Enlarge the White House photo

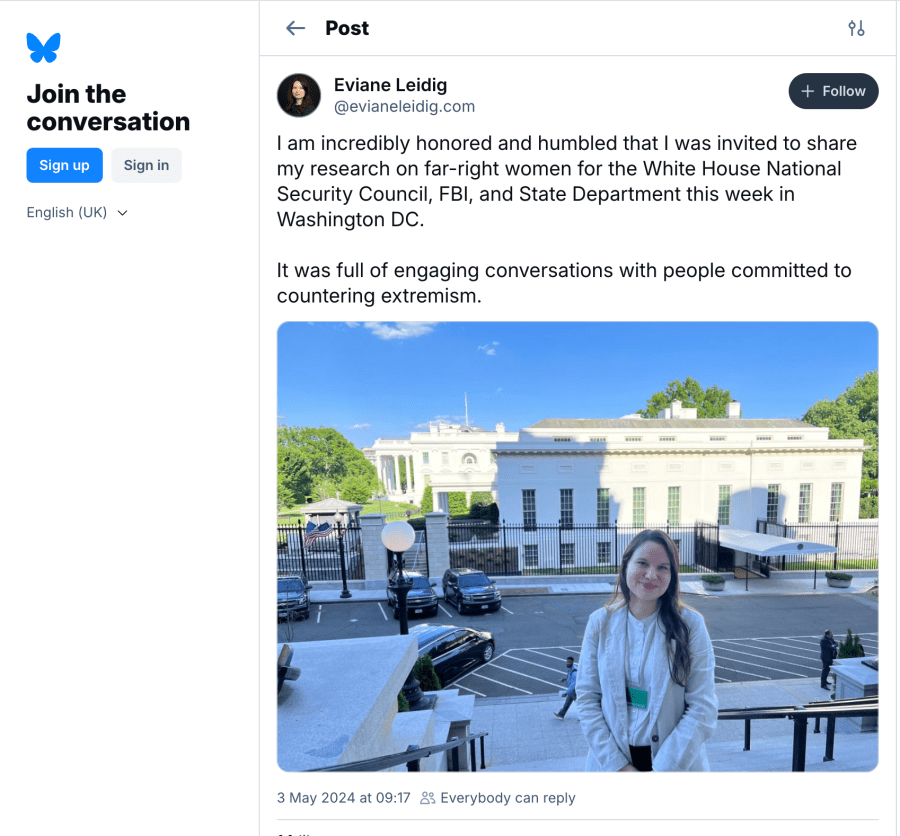(x=577, y=546)
